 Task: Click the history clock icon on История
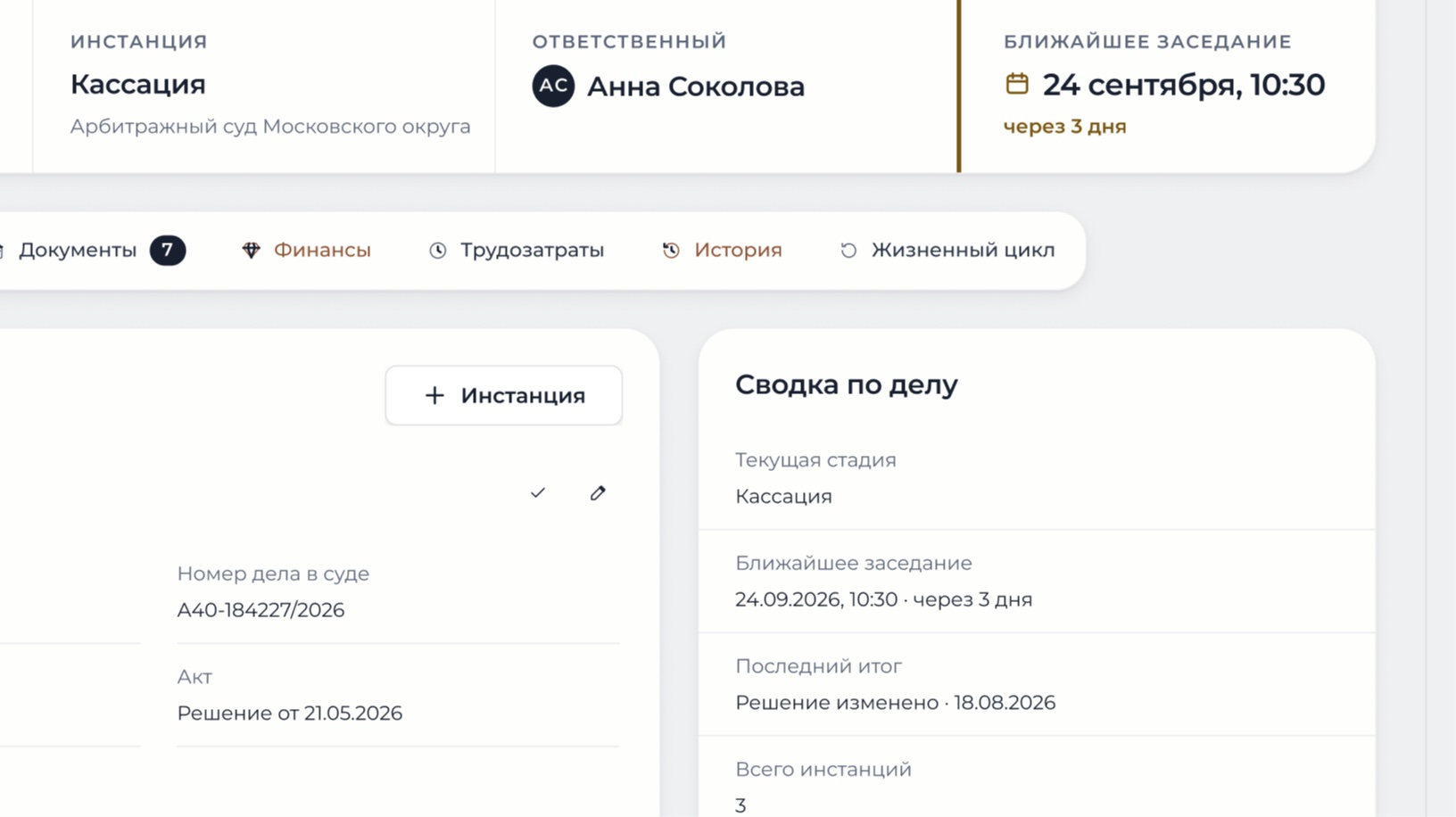pyautogui.click(x=671, y=251)
